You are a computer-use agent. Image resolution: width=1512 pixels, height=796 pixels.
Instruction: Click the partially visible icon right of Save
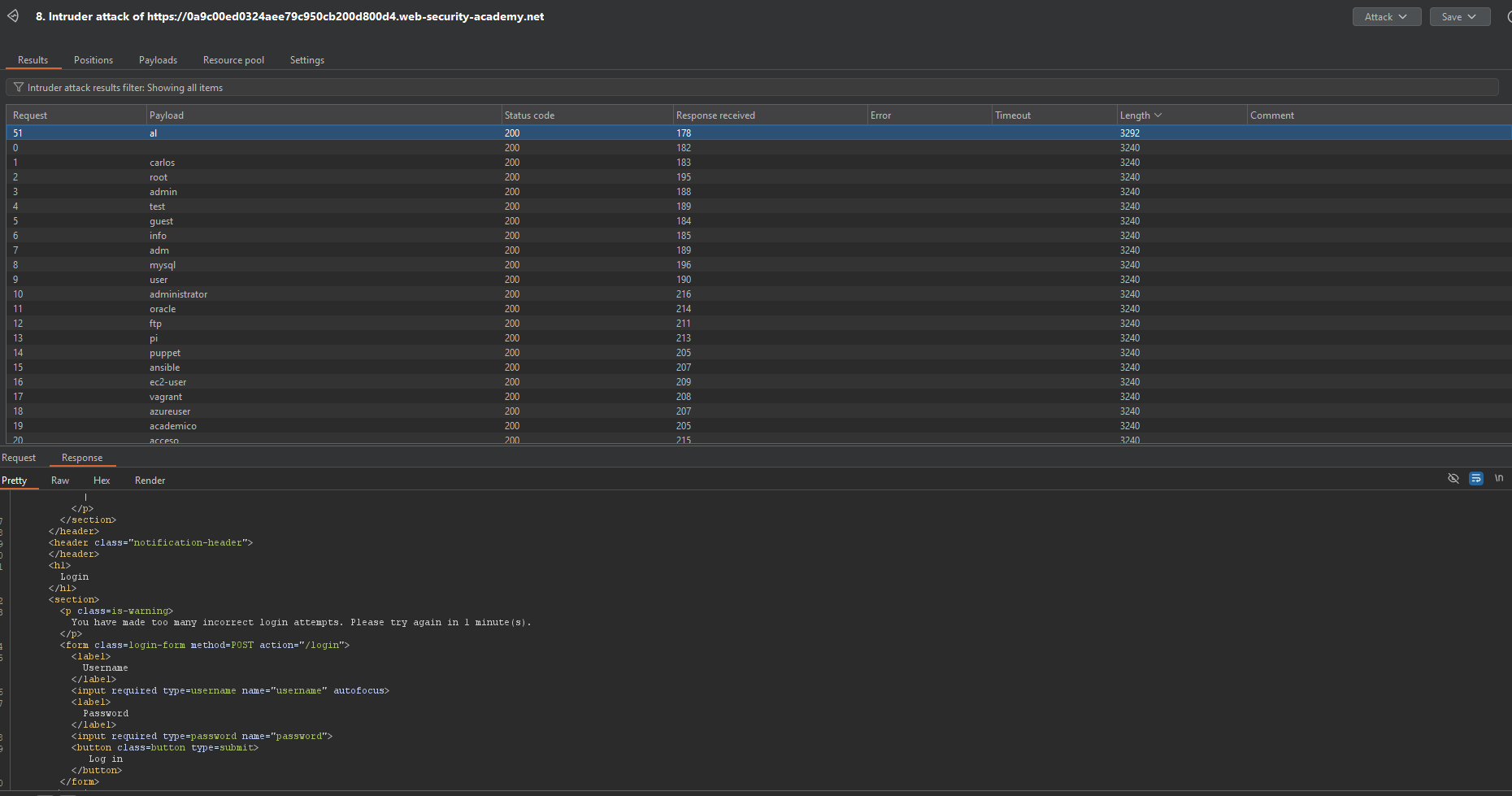pos(1508,16)
